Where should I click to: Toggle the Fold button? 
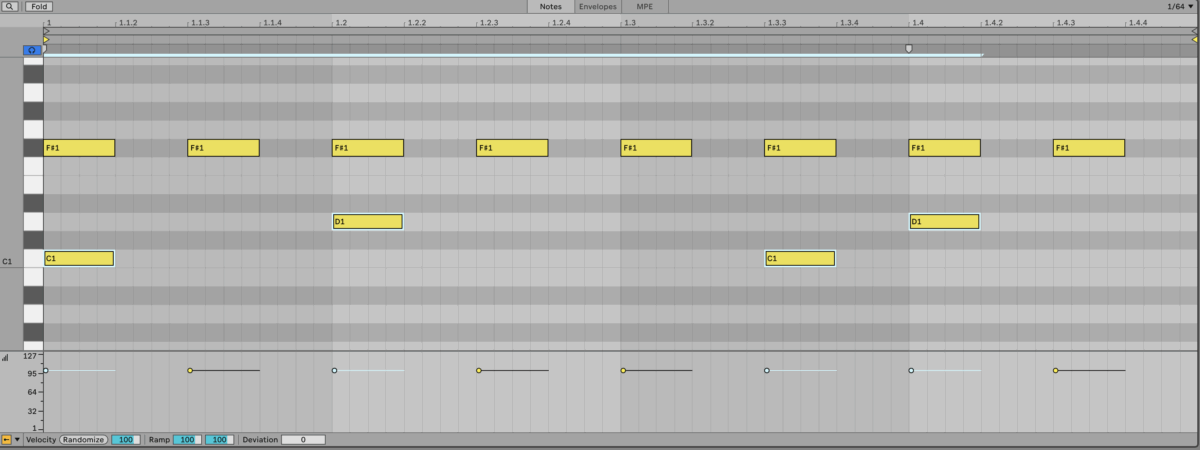pos(38,6)
